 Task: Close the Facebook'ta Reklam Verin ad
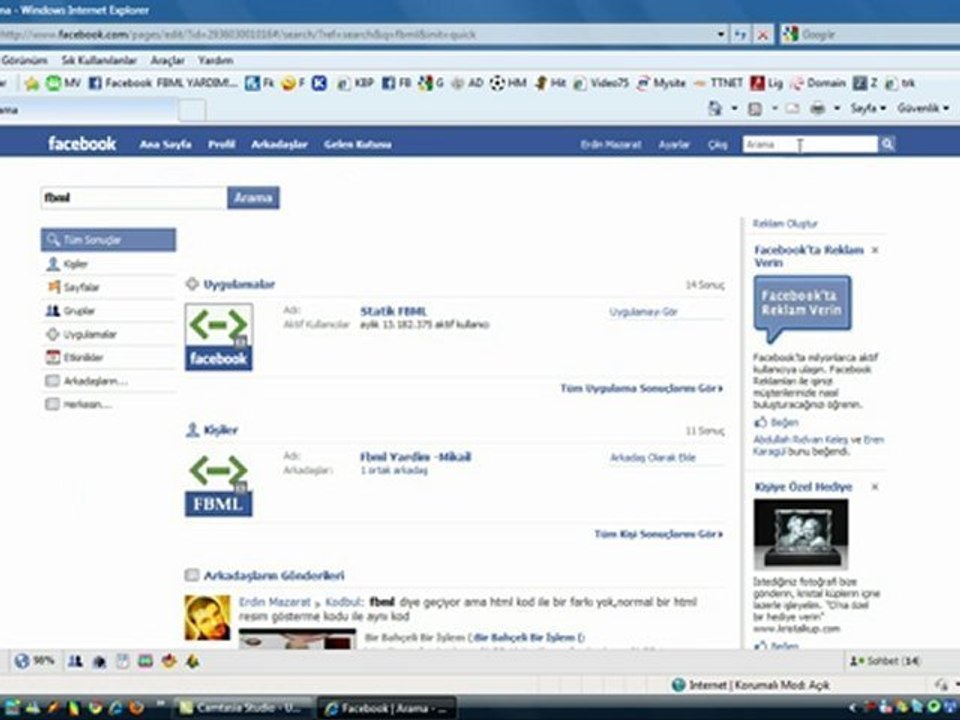[x=875, y=250]
